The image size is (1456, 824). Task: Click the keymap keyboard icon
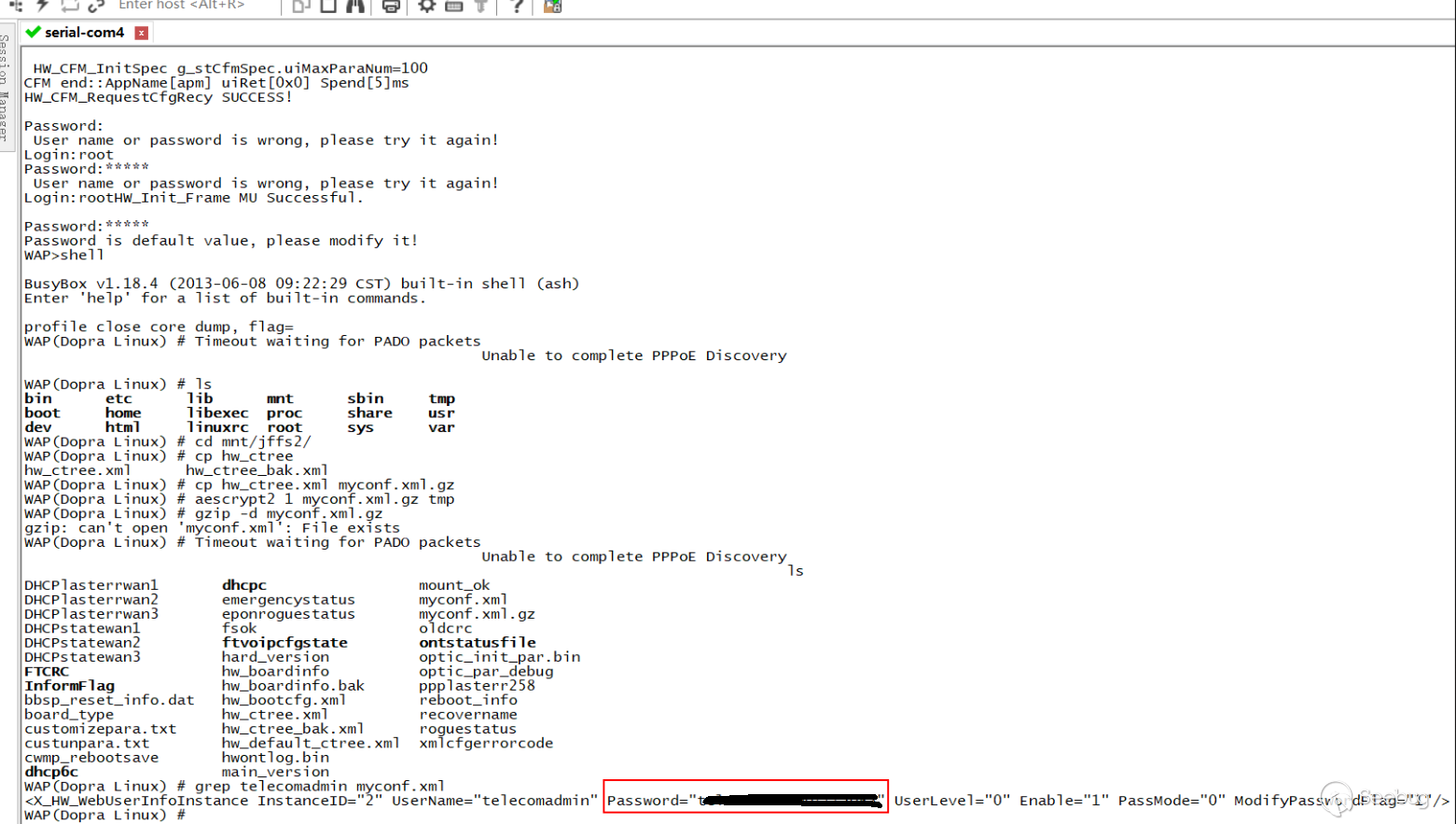[454, 6]
